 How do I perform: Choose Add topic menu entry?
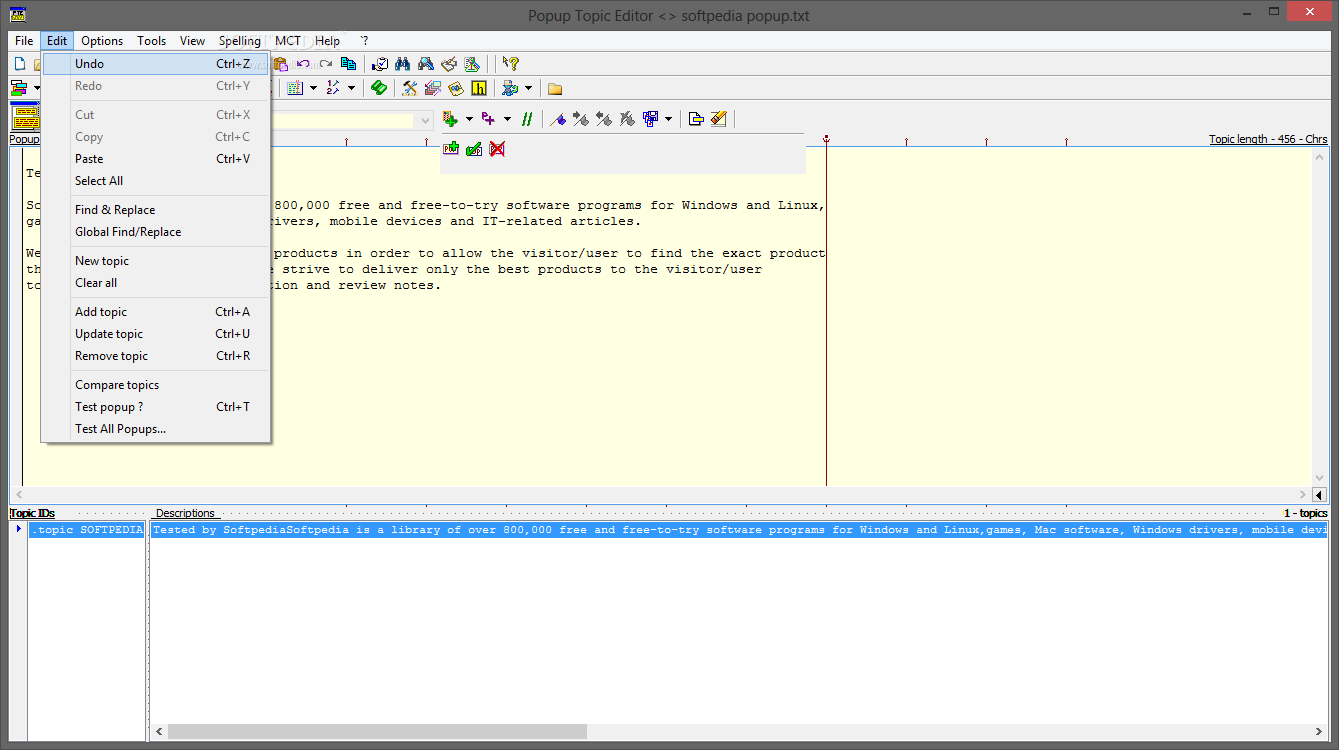[155, 312]
